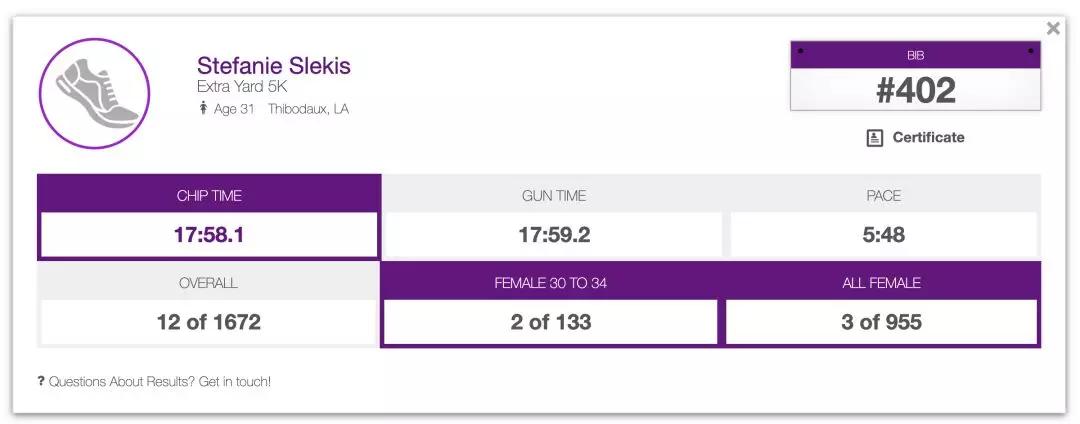Click the 2 of 133 age group result

coord(550,322)
